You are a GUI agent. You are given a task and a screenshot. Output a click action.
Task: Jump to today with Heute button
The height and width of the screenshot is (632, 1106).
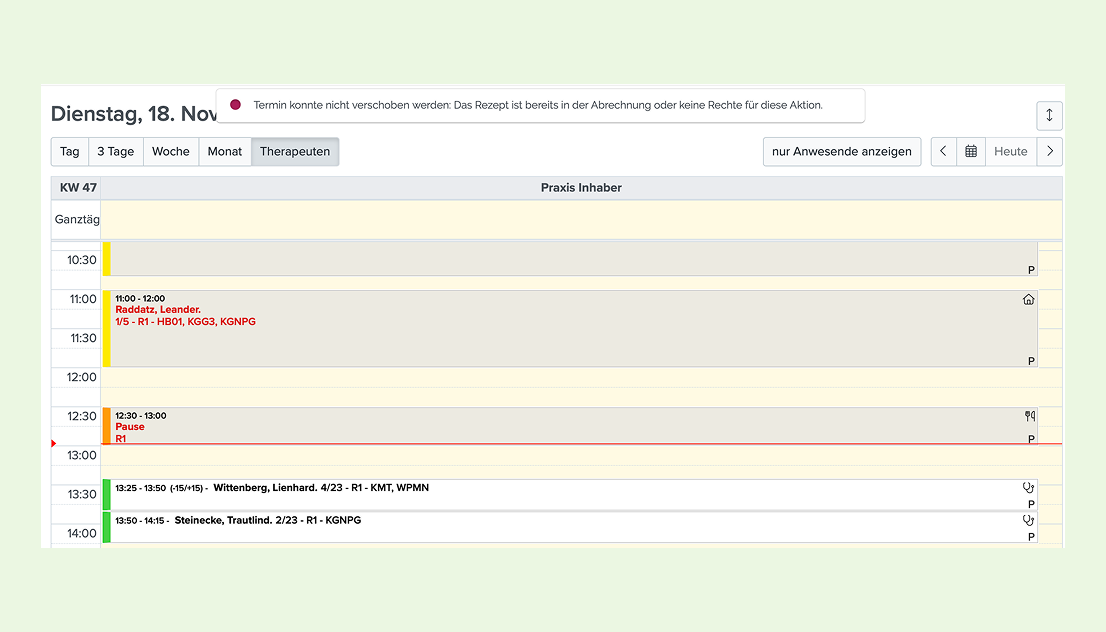[1011, 152]
